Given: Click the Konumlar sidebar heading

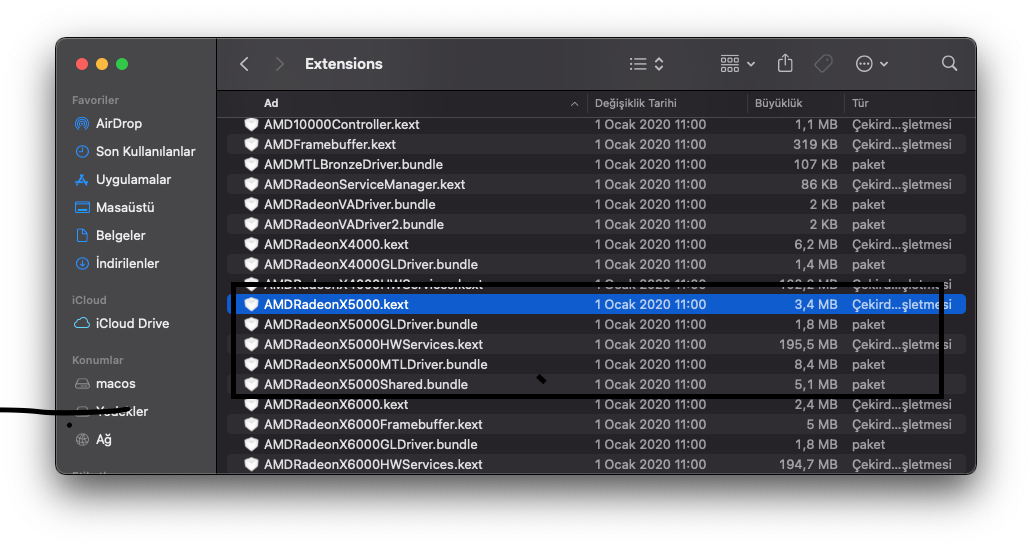Looking at the screenshot, I should point(97,360).
